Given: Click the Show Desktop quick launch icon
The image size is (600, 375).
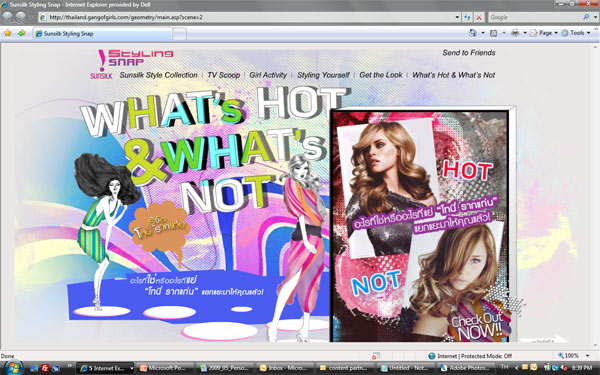Looking at the screenshot, I should 34,368.
